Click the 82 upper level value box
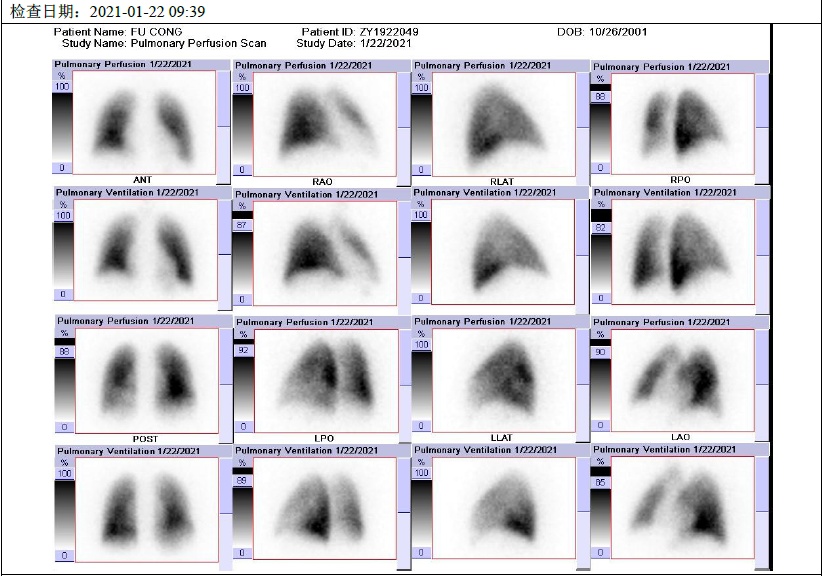This screenshot has height=576, width=823. tap(600, 227)
